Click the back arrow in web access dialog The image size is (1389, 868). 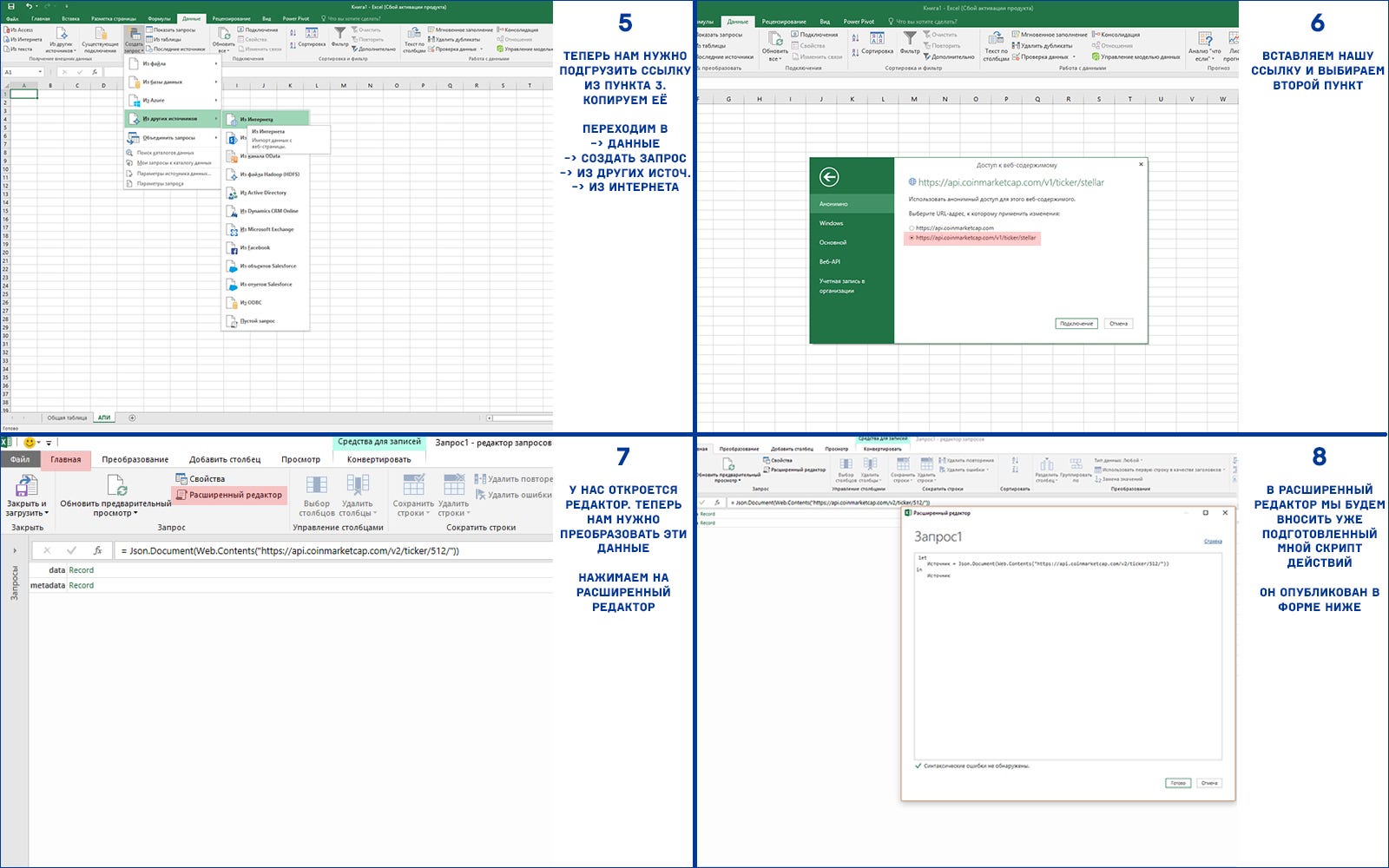[829, 177]
